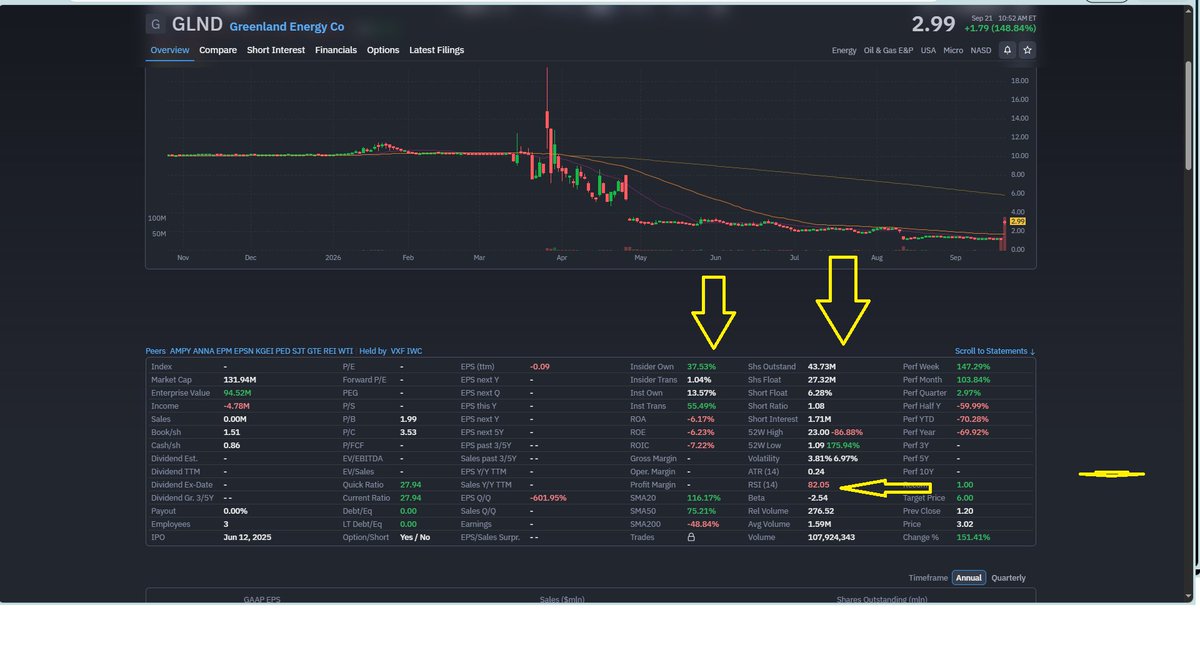Open the Options tab
This screenshot has width=1200, height=650.
point(383,50)
